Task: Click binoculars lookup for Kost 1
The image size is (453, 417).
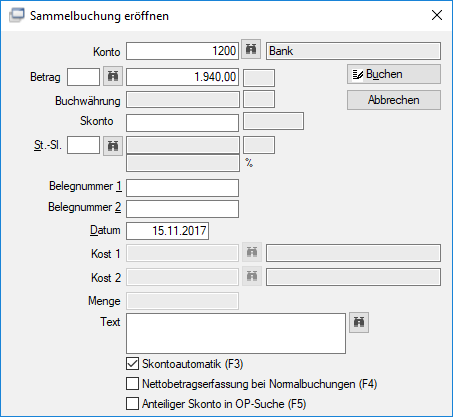Action: (252, 252)
